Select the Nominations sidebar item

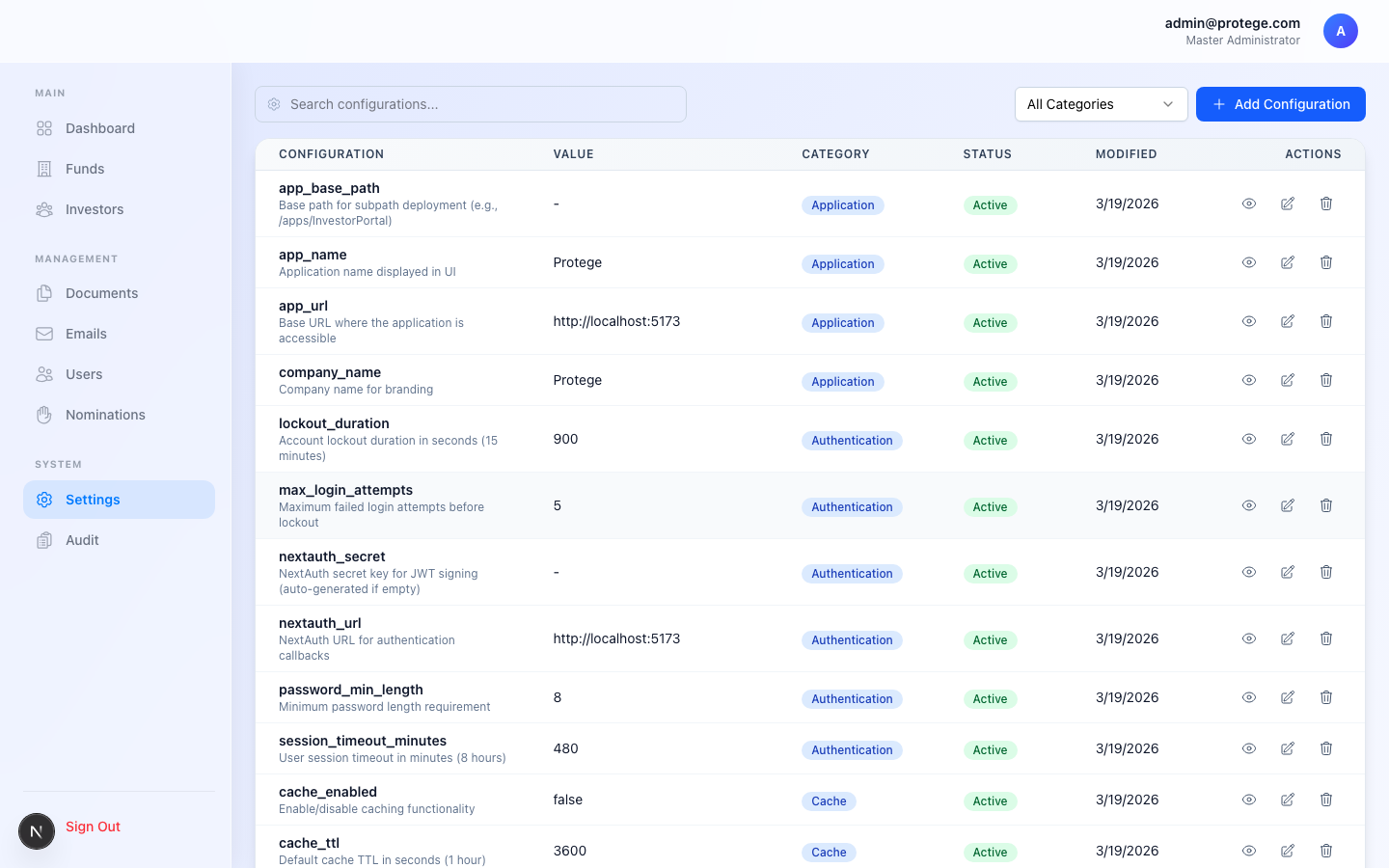[105, 414]
